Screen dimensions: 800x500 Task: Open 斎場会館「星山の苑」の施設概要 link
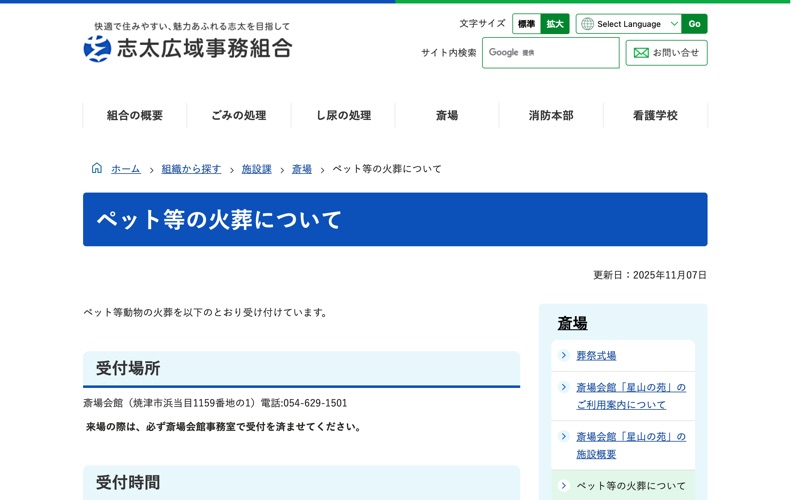(631, 445)
